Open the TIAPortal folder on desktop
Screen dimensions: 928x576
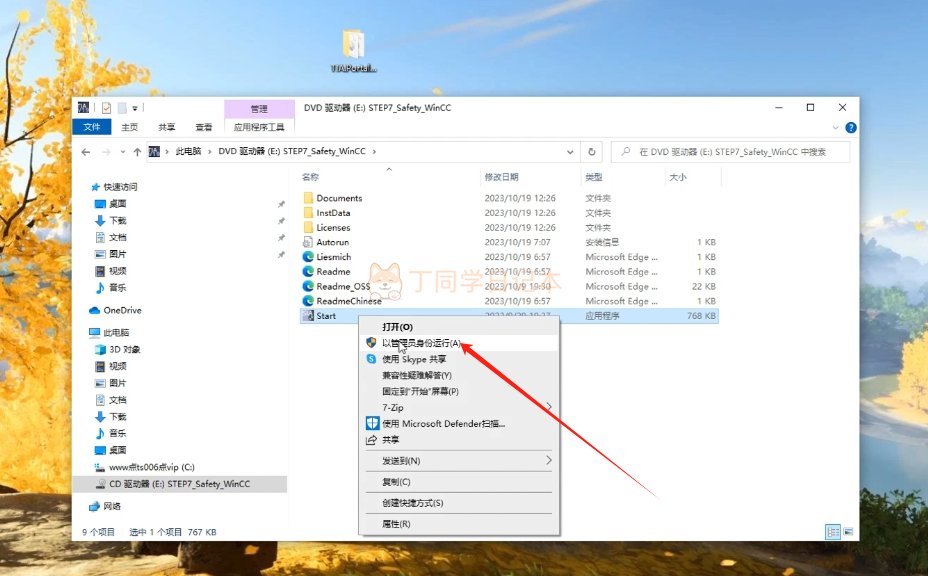click(x=353, y=52)
